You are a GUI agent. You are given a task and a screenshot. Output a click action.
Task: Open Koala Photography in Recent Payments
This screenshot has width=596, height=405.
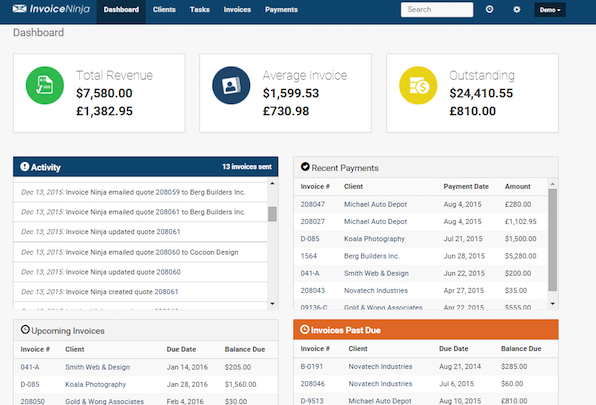click(374, 239)
